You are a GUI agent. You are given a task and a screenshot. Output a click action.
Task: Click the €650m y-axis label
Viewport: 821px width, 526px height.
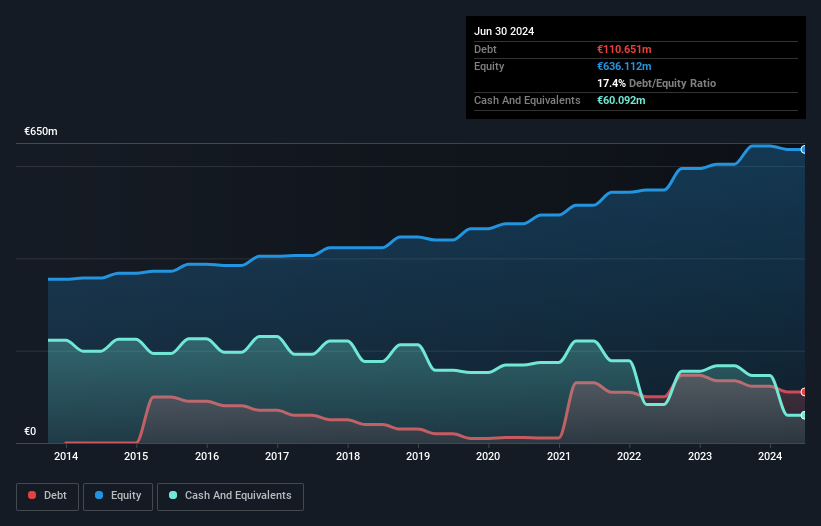point(41,132)
